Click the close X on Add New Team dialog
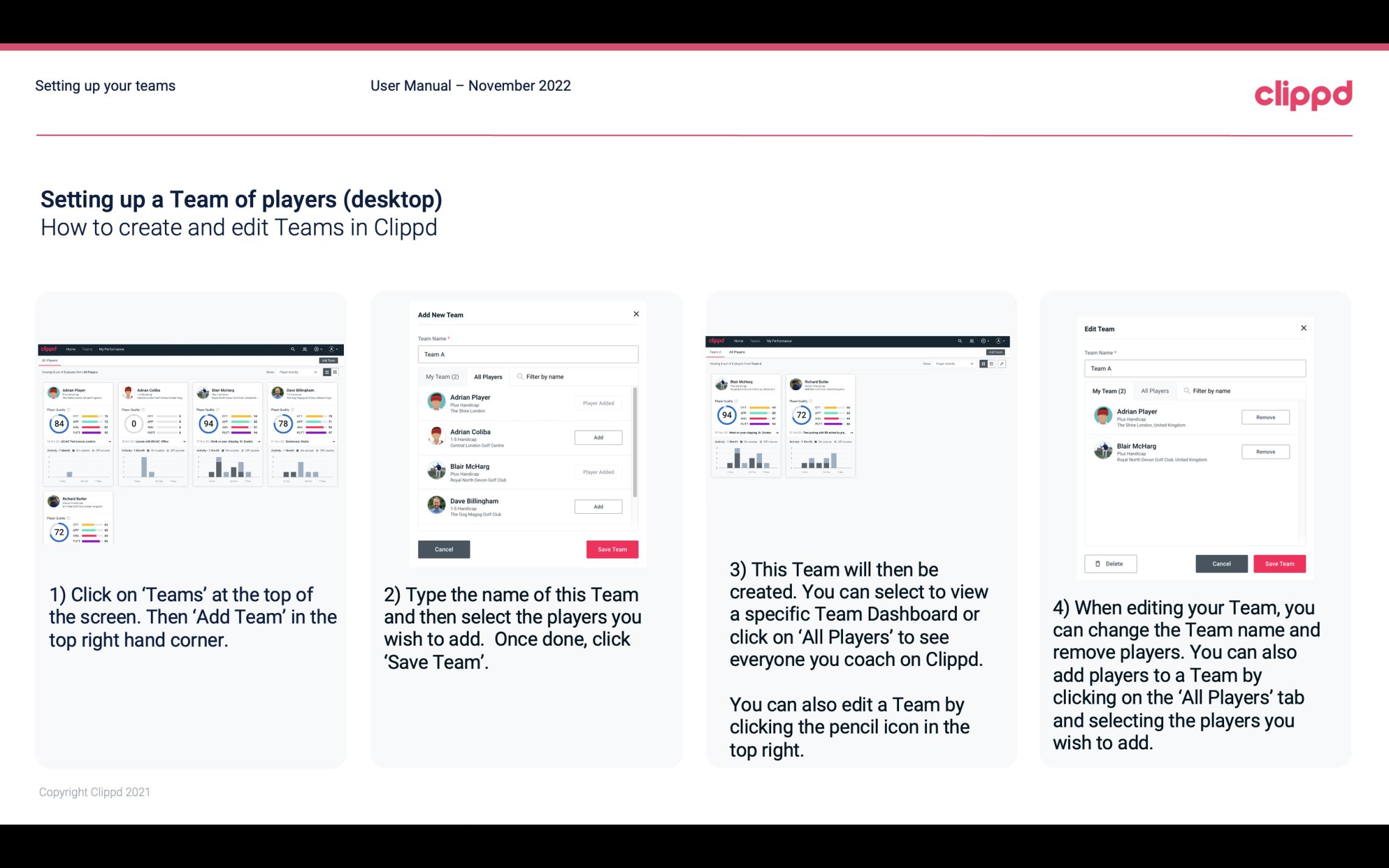Viewport: 1389px width, 868px height. 636,313
